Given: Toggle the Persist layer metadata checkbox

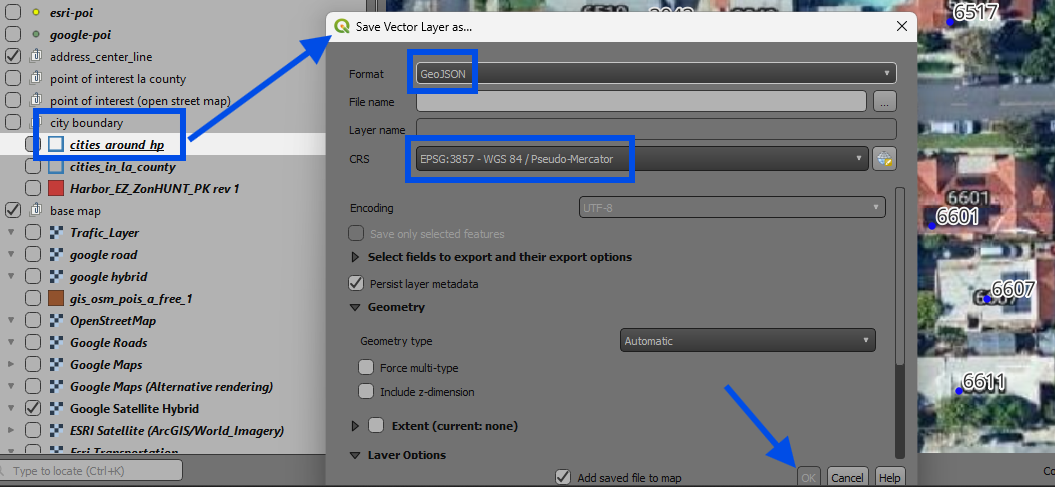Looking at the screenshot, I should point(355,284).
